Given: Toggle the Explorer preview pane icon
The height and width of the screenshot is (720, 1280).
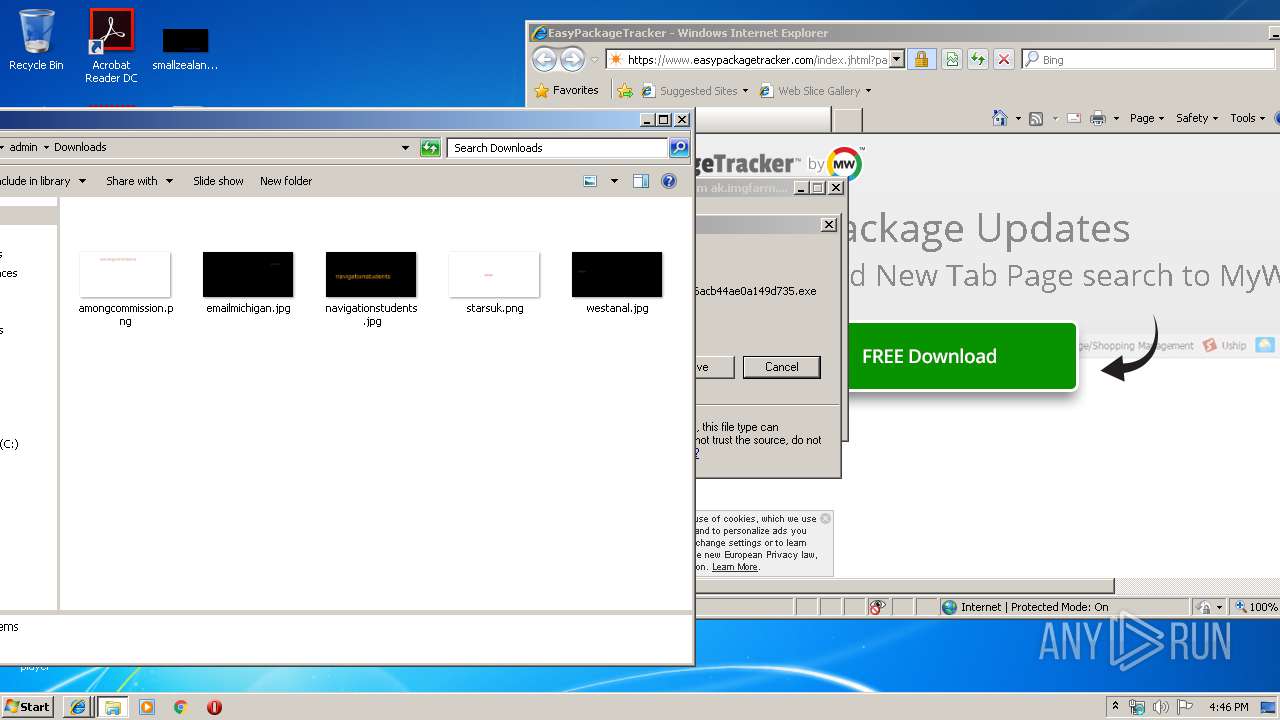Looking at the screenshot, I should pos(641,181).
